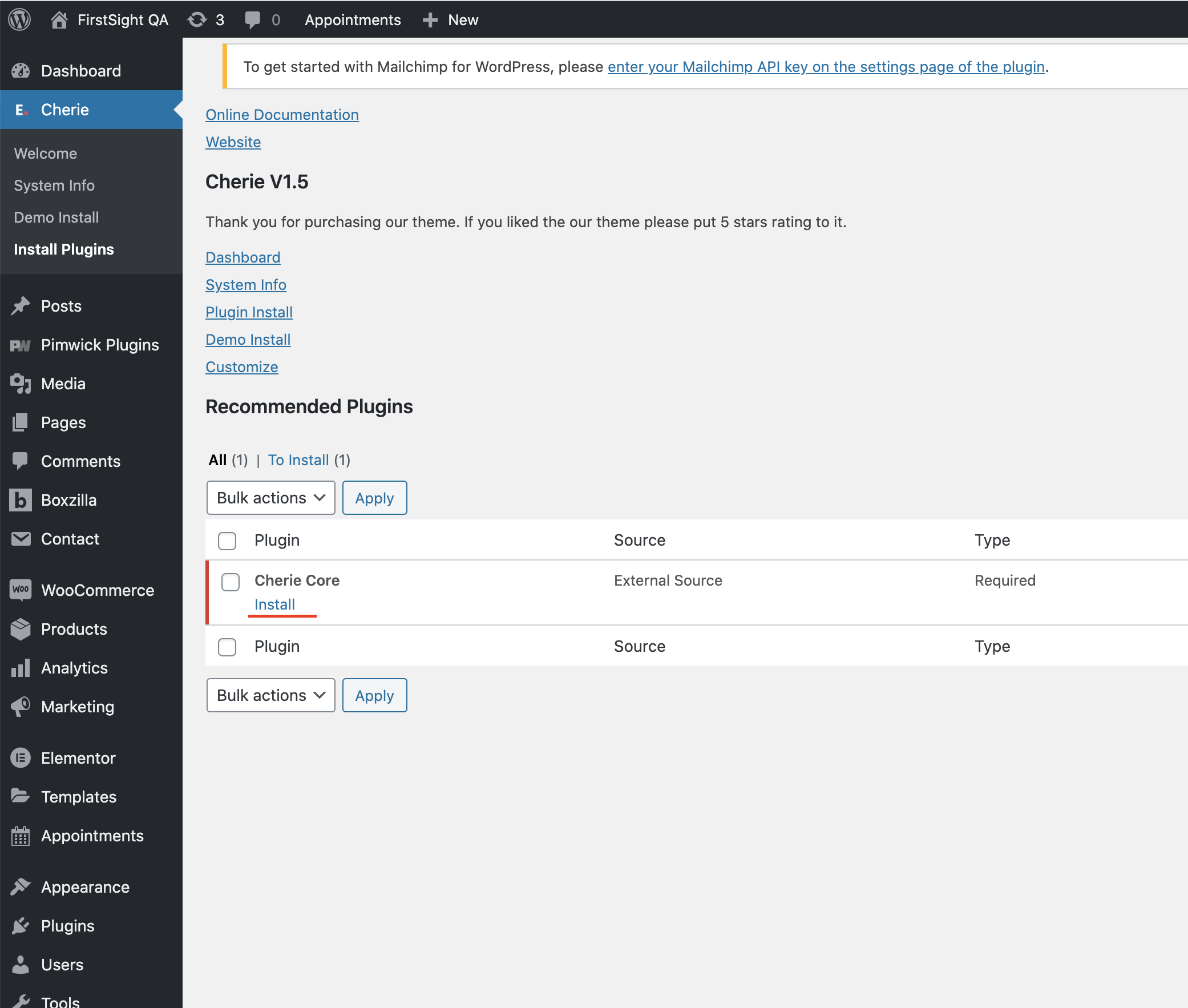
Task: Open the top Bulk actions dropdown
Action: tap(270, 498)
